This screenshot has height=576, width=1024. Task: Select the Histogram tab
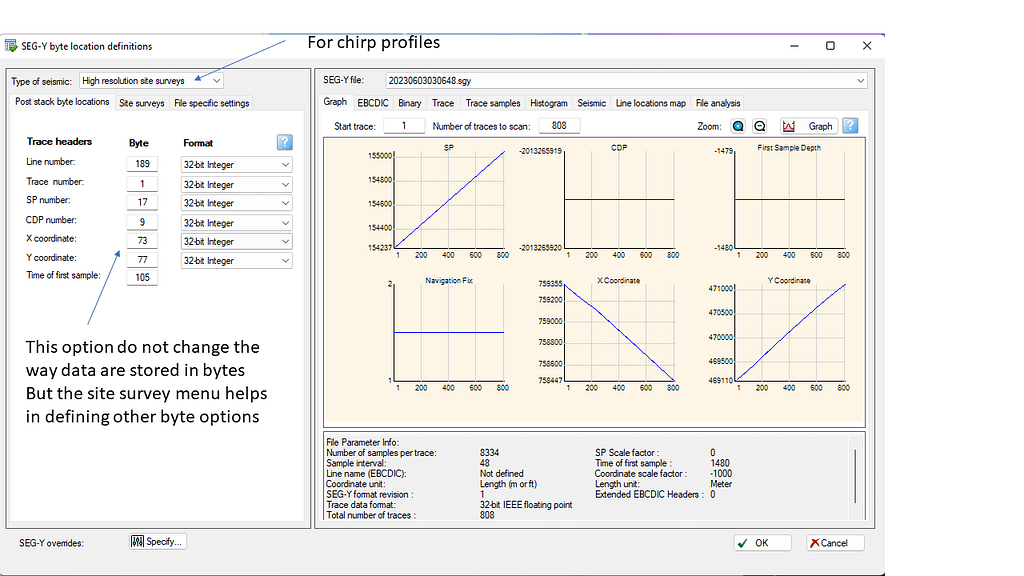[548, 103]
